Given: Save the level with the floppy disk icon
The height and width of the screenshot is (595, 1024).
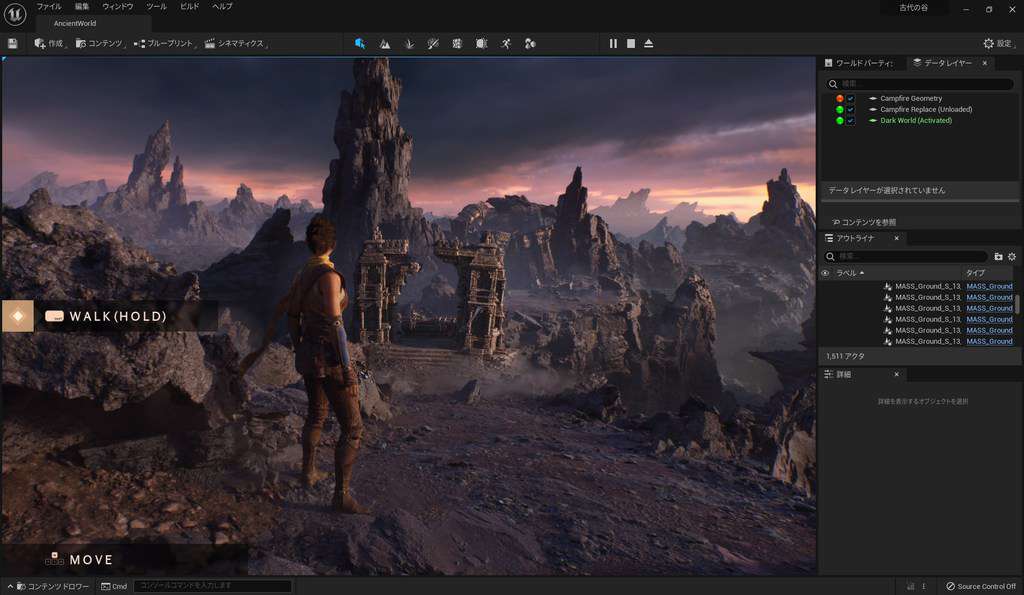Looking at the screenshot, I should (x=12, y=44).
